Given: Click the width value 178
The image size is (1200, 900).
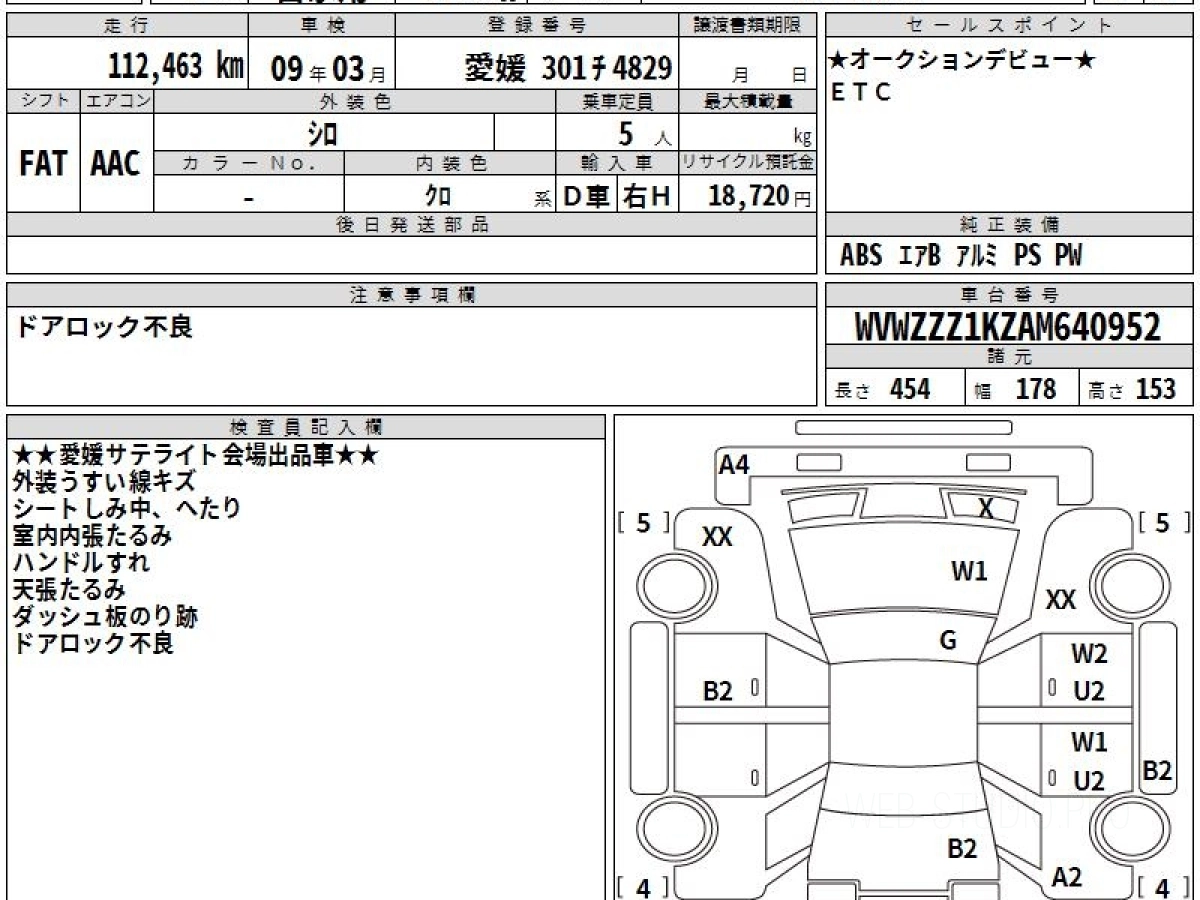Looking at the screenshot, I should pyautogui.click(x=1036, y=389).
